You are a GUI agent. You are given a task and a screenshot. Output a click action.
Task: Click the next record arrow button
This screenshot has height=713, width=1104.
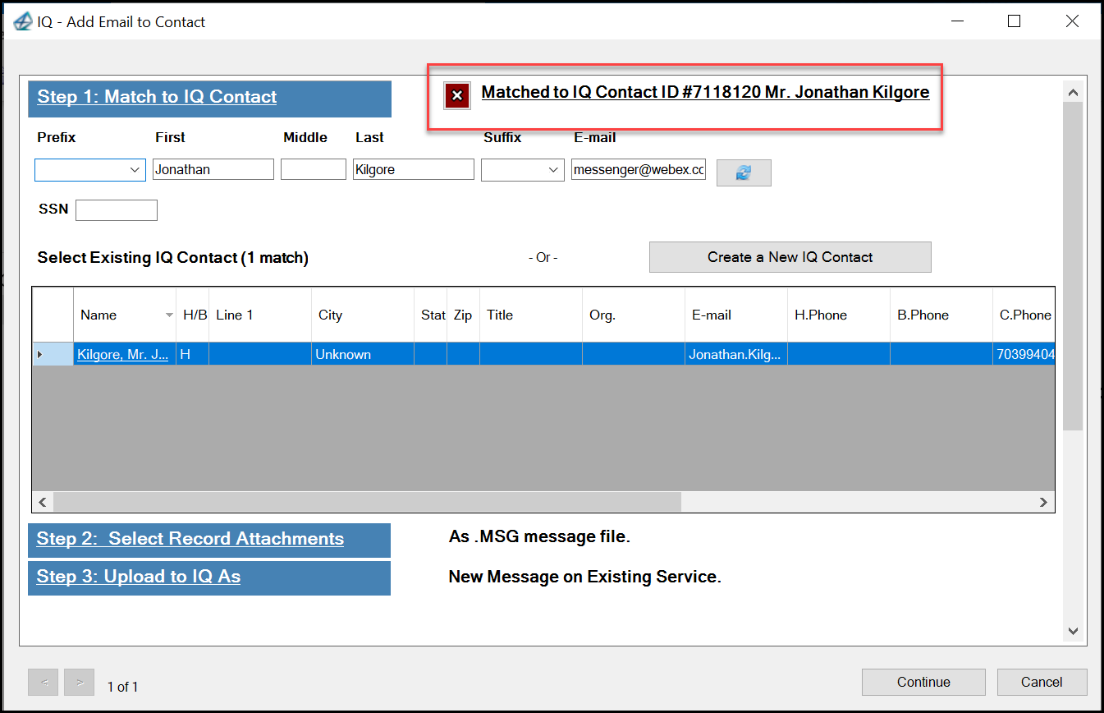point(79,682)
